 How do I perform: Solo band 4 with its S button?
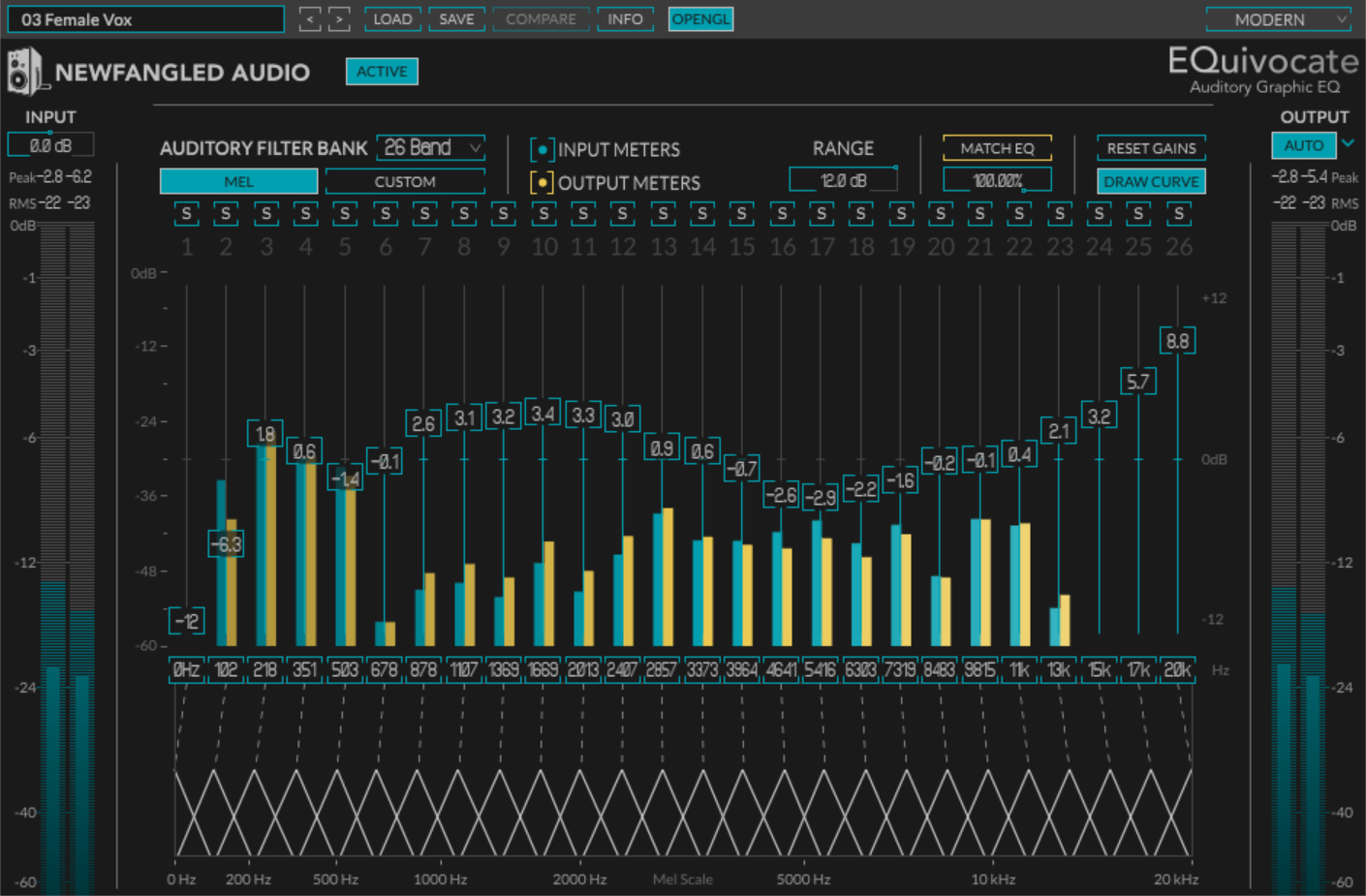click(x=305, y=214)
